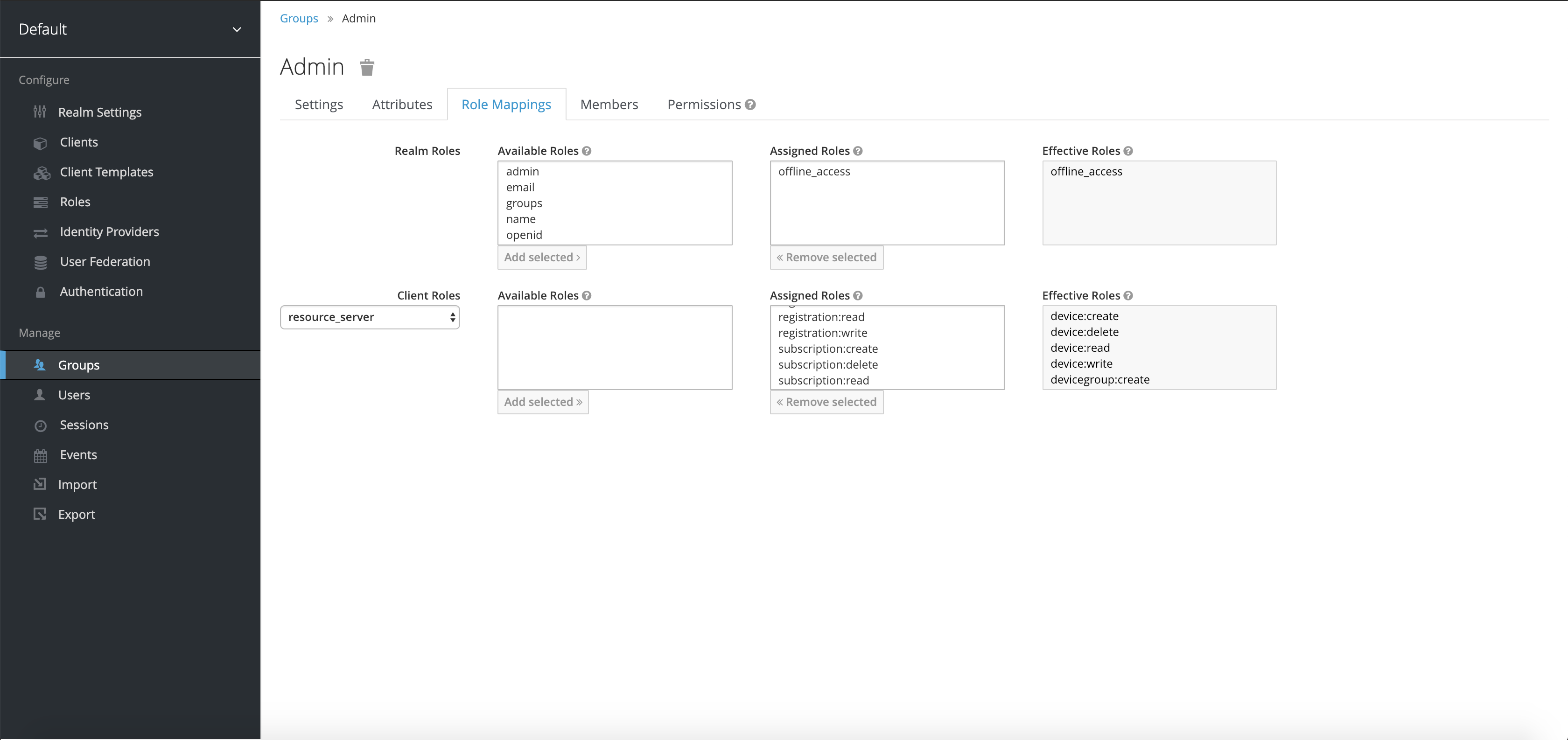This screenshot has width=1568, height=740.
Task: Click the User Federation database icon
Action: [40, 262]
